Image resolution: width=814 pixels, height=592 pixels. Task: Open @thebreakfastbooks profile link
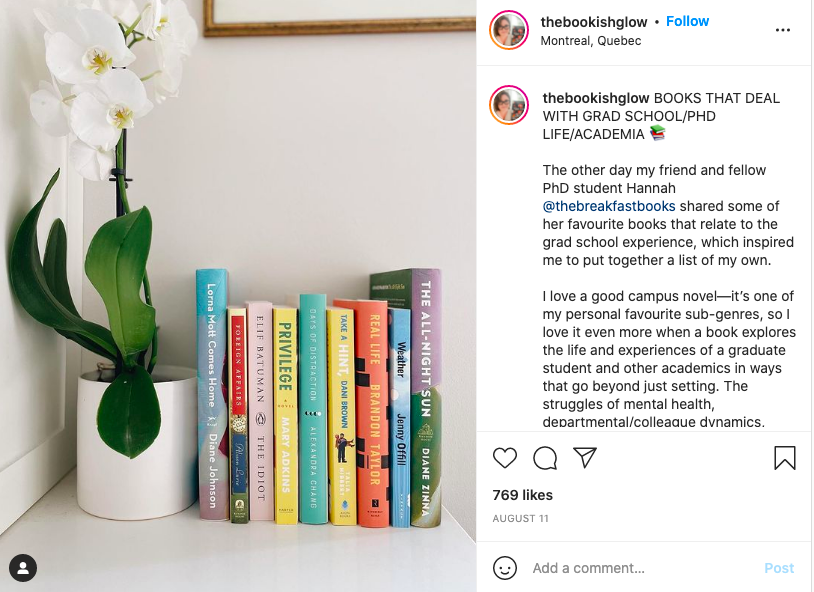tap(609, 206)
